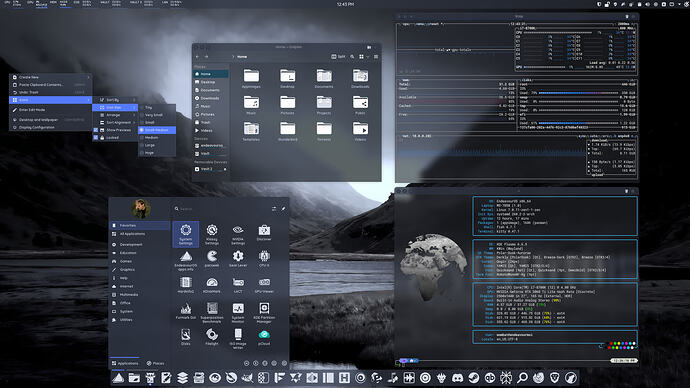
Task: Launch the pacseek app icon
Action: coord(212,259)
